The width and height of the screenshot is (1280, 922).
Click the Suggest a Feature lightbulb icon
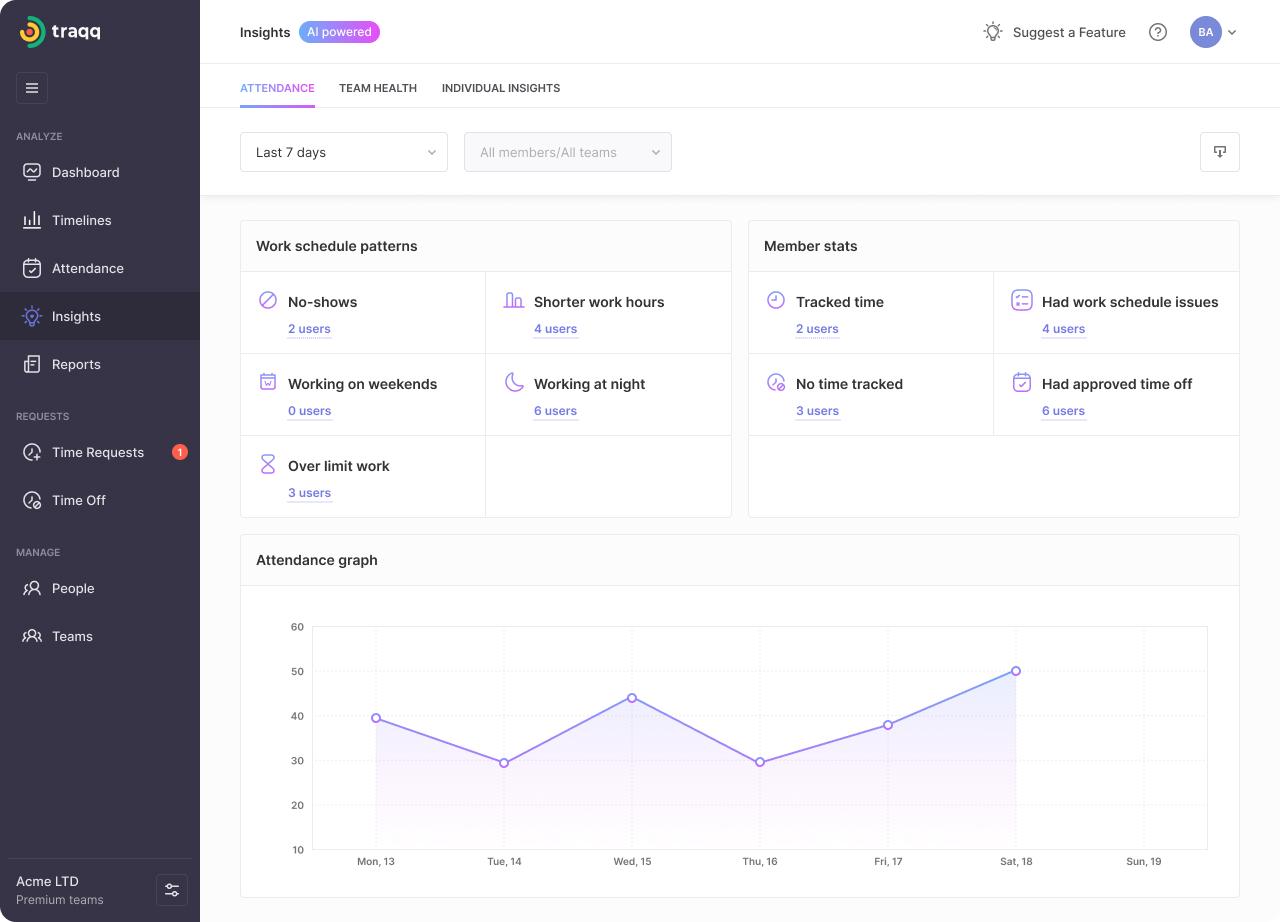(992, 32)
